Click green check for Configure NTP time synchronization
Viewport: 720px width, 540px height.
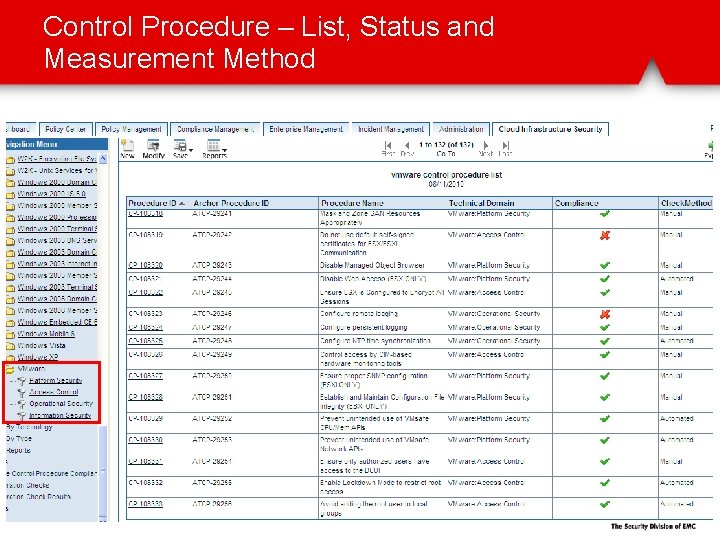[605, 341]
